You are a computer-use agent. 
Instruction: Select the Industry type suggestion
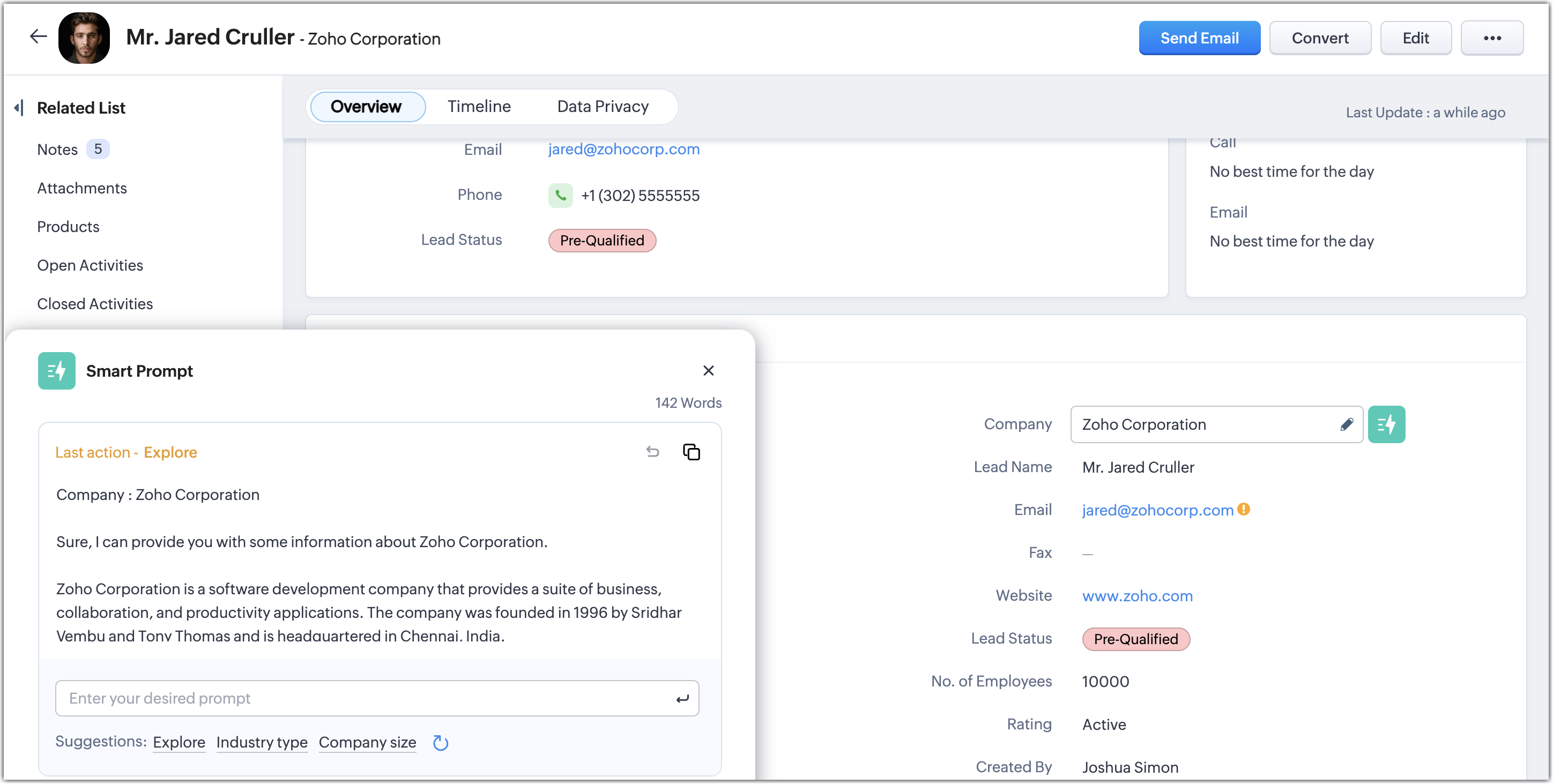(x=262, y=742)
